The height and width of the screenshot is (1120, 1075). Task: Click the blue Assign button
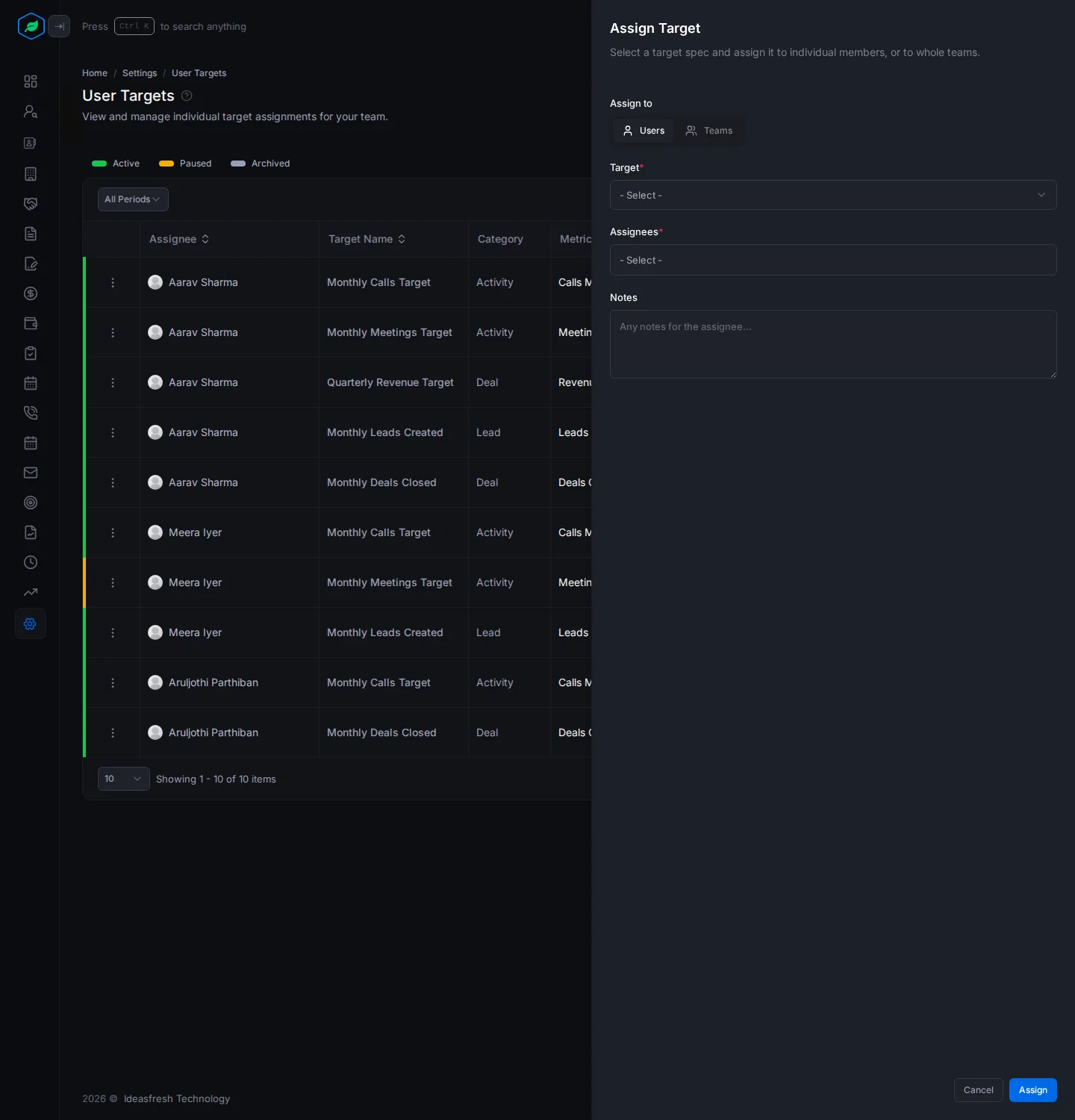(x=1032, y=1090)
